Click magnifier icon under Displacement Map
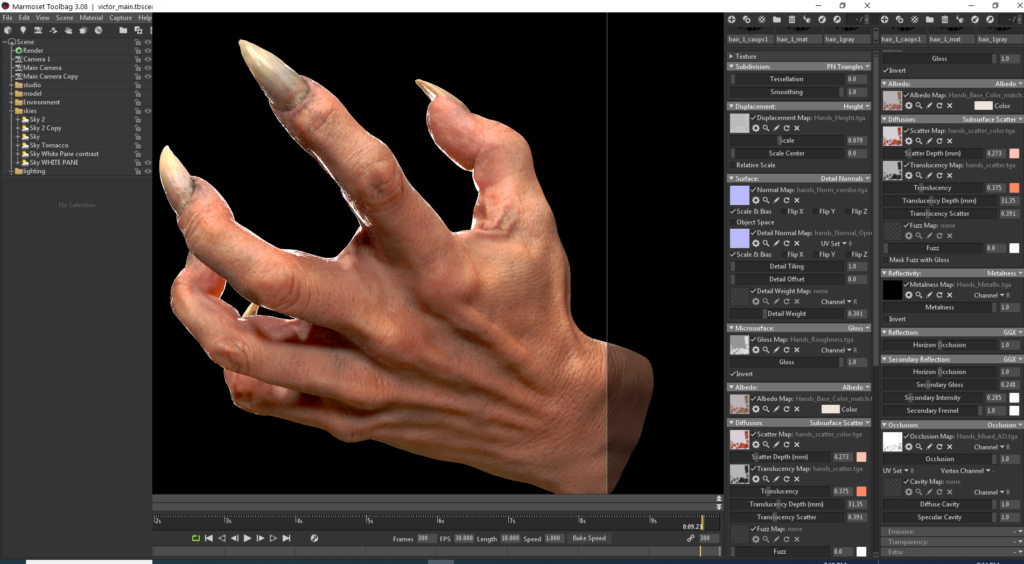 coord(766,128)
